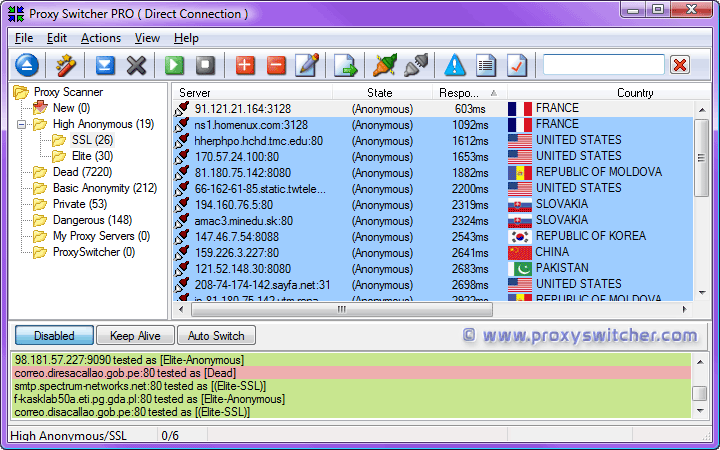Click the blue warning triangle icon
The height and width of the screenshot is (450, 720).
point(456,66)
